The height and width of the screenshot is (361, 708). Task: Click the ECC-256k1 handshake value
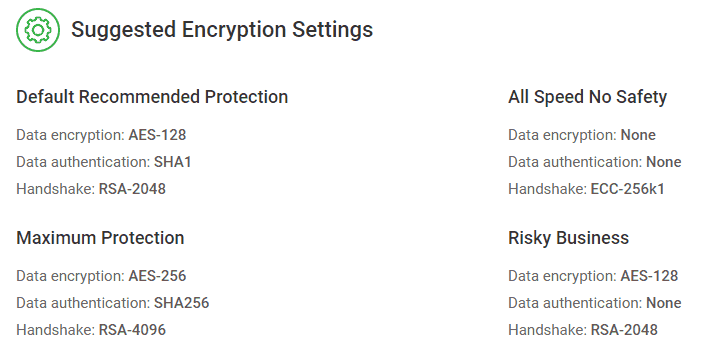(x=628, y=189)
